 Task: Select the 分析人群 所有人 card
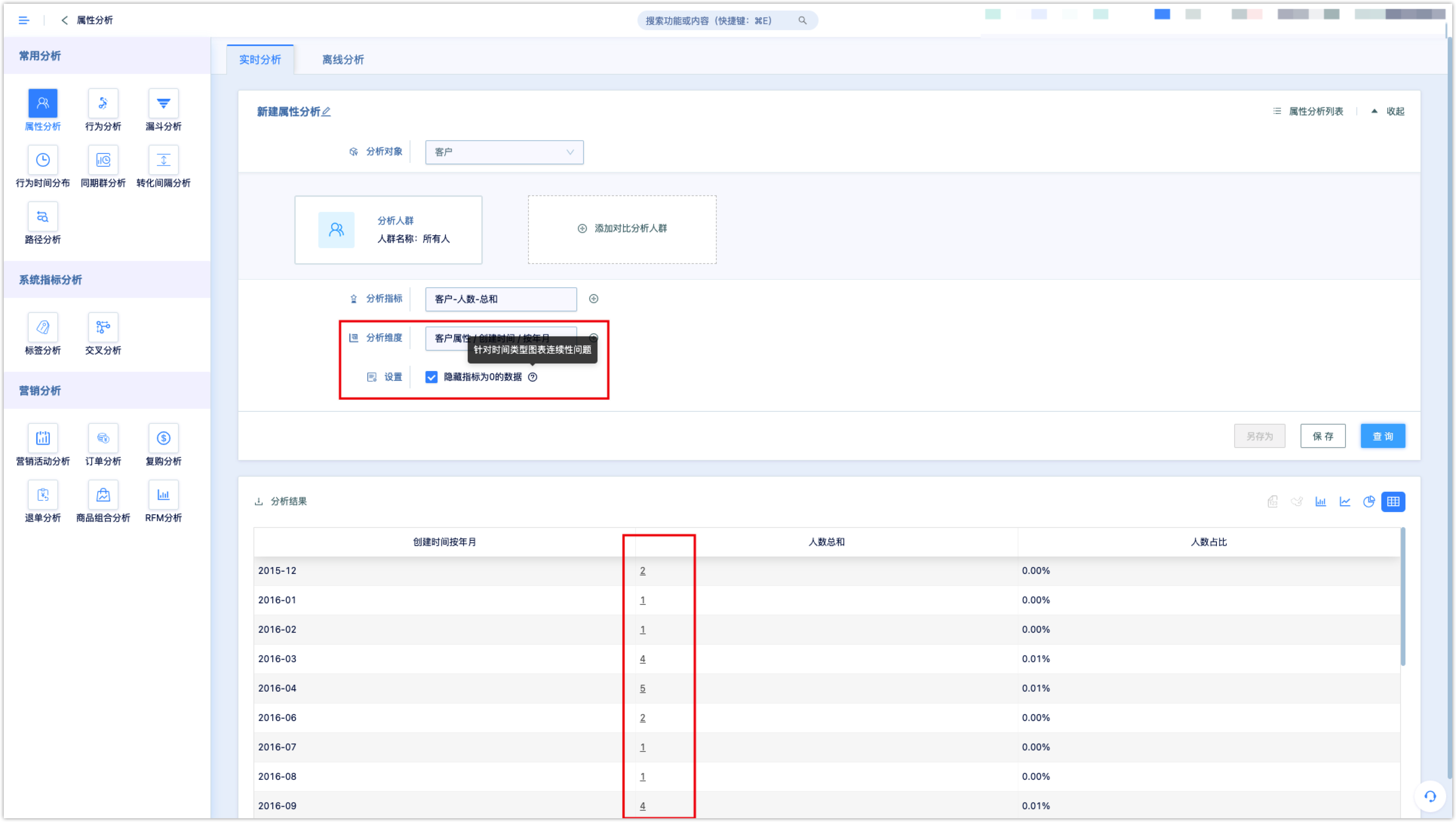coord(388,229)
